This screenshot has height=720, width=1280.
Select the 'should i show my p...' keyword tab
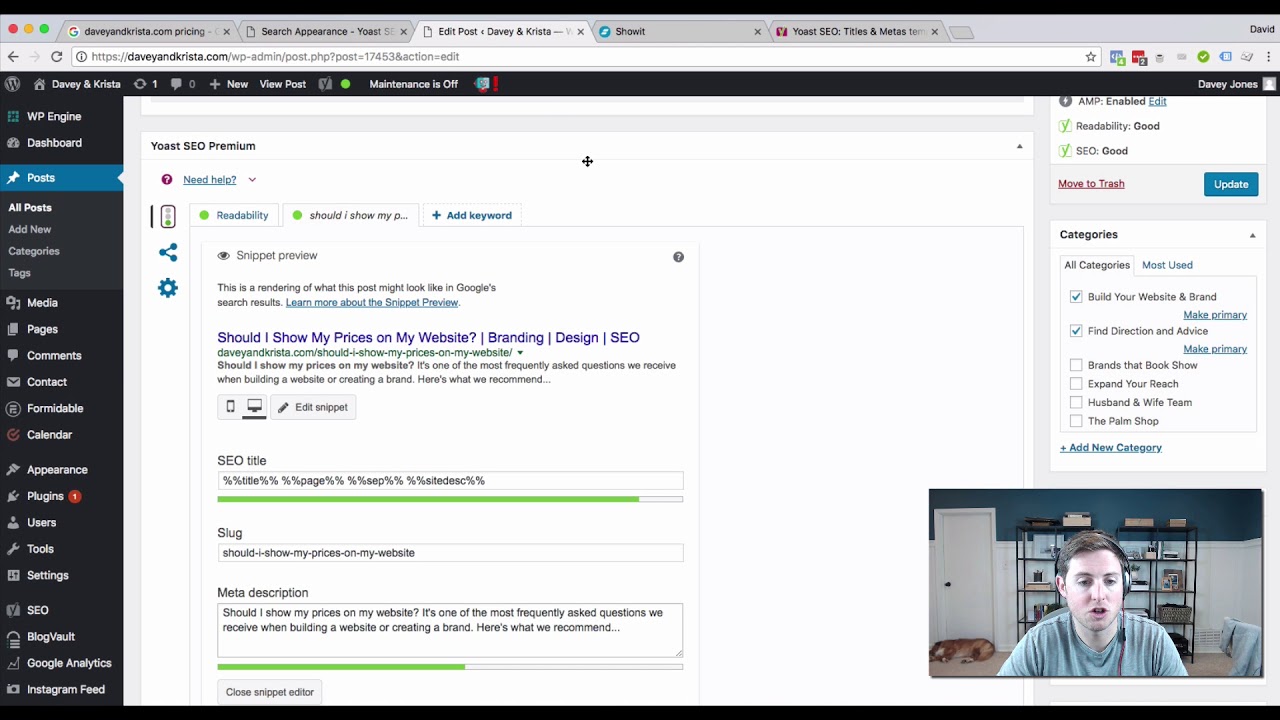(350, 215)
